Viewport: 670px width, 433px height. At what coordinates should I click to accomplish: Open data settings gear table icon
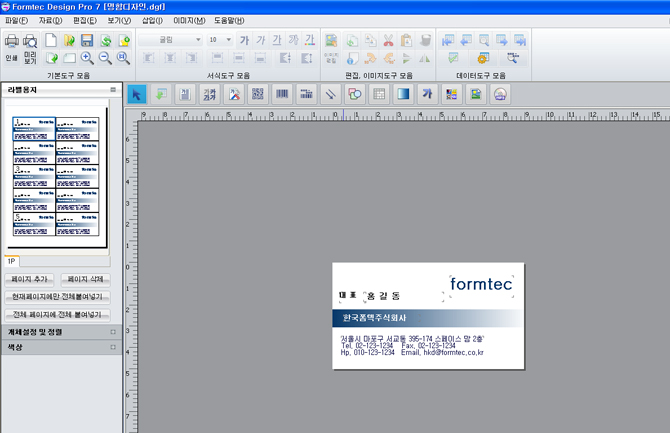[483, 58]
